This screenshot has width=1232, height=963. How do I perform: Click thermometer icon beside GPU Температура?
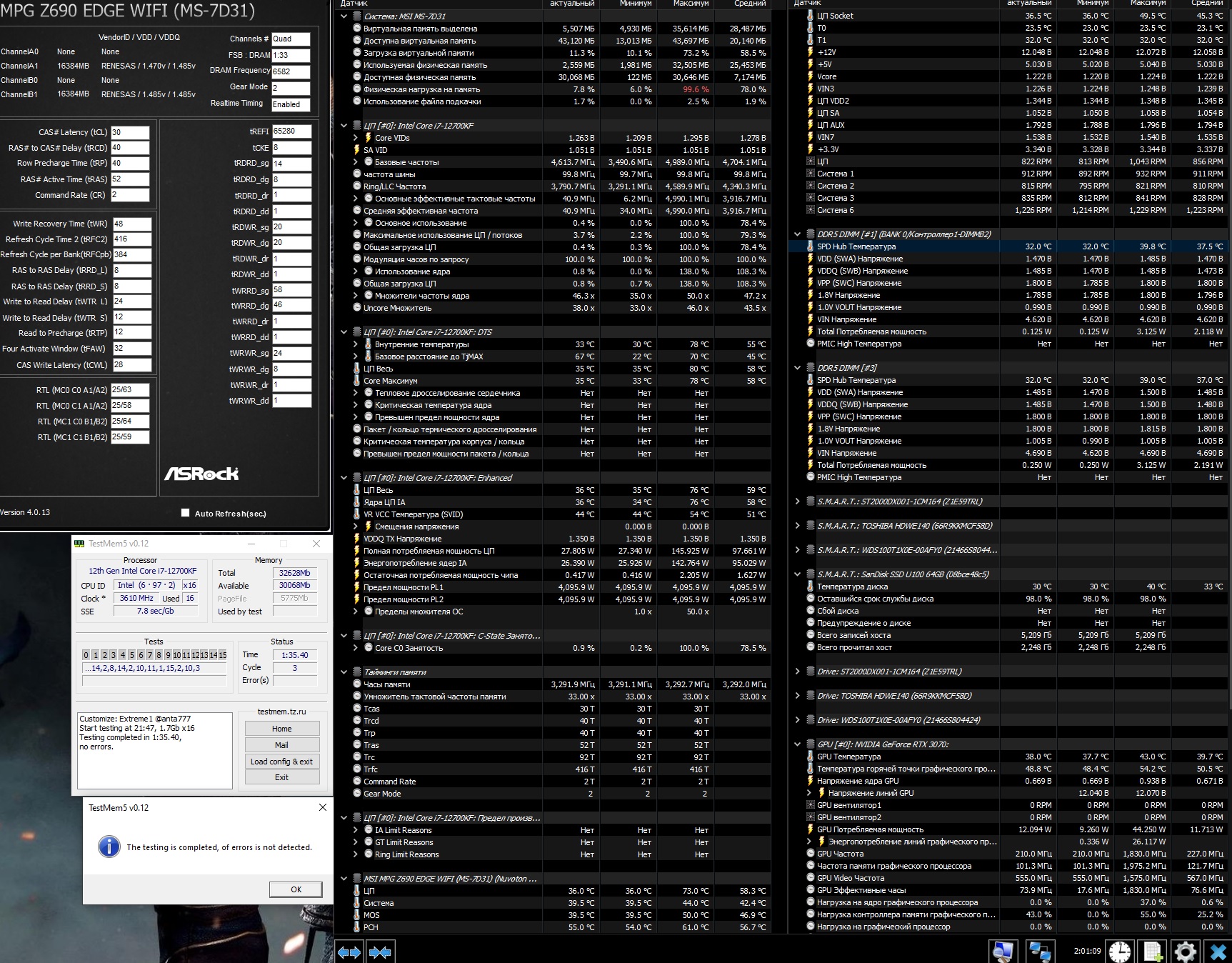[810, 757]
